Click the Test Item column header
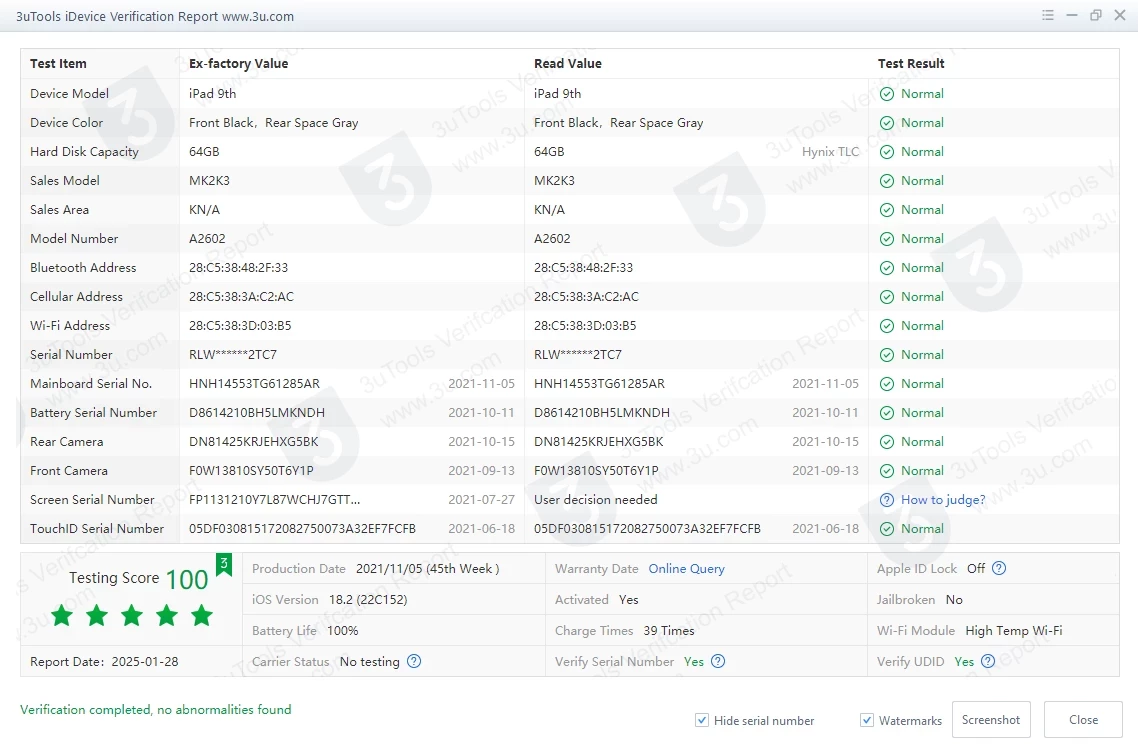Image resolution: width=1138 pixels, height=755 pixels. pyautogui.click(x=58, y=63)
